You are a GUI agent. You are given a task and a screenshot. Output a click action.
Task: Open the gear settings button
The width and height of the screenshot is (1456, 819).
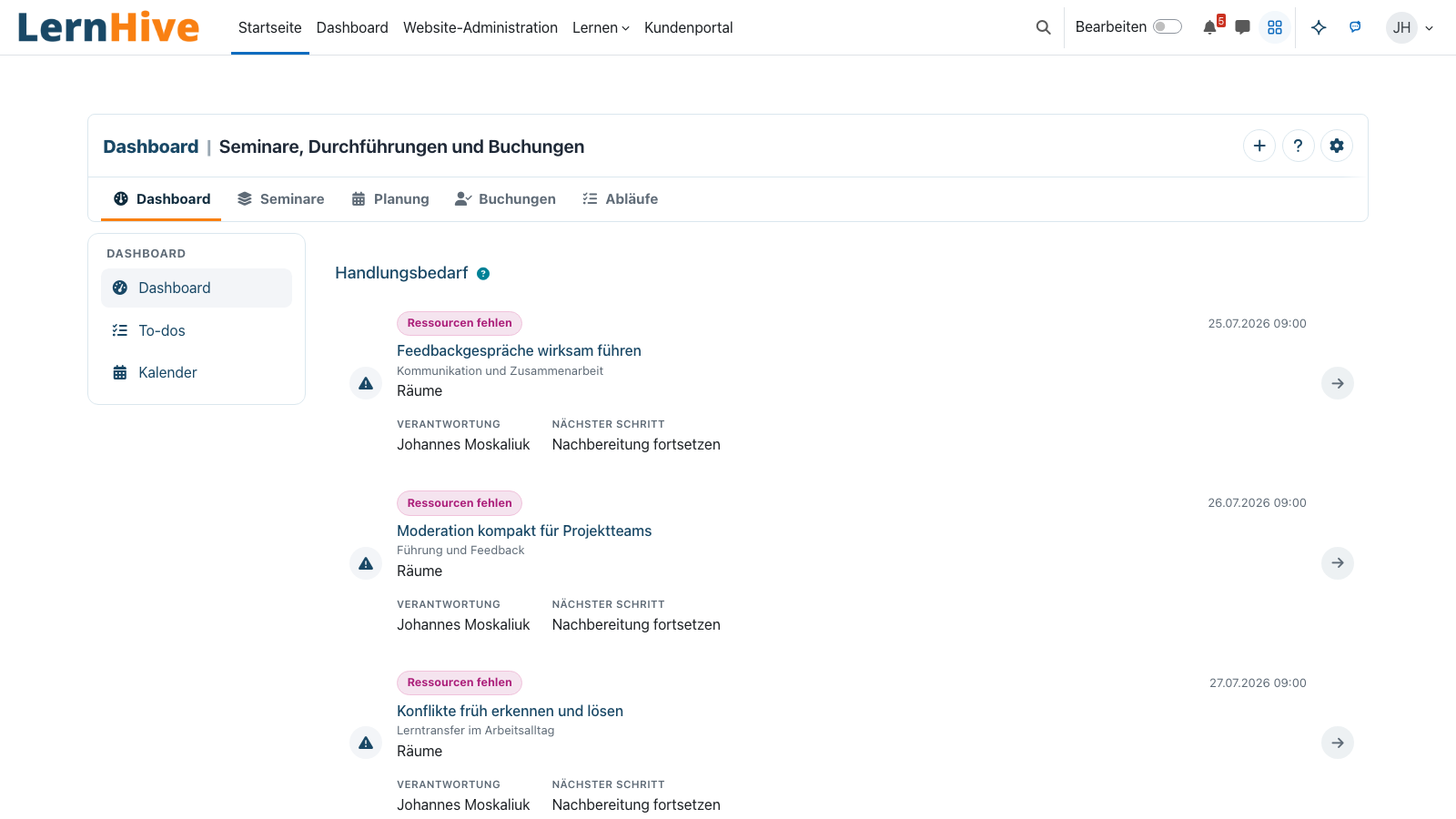(1337, 146)
